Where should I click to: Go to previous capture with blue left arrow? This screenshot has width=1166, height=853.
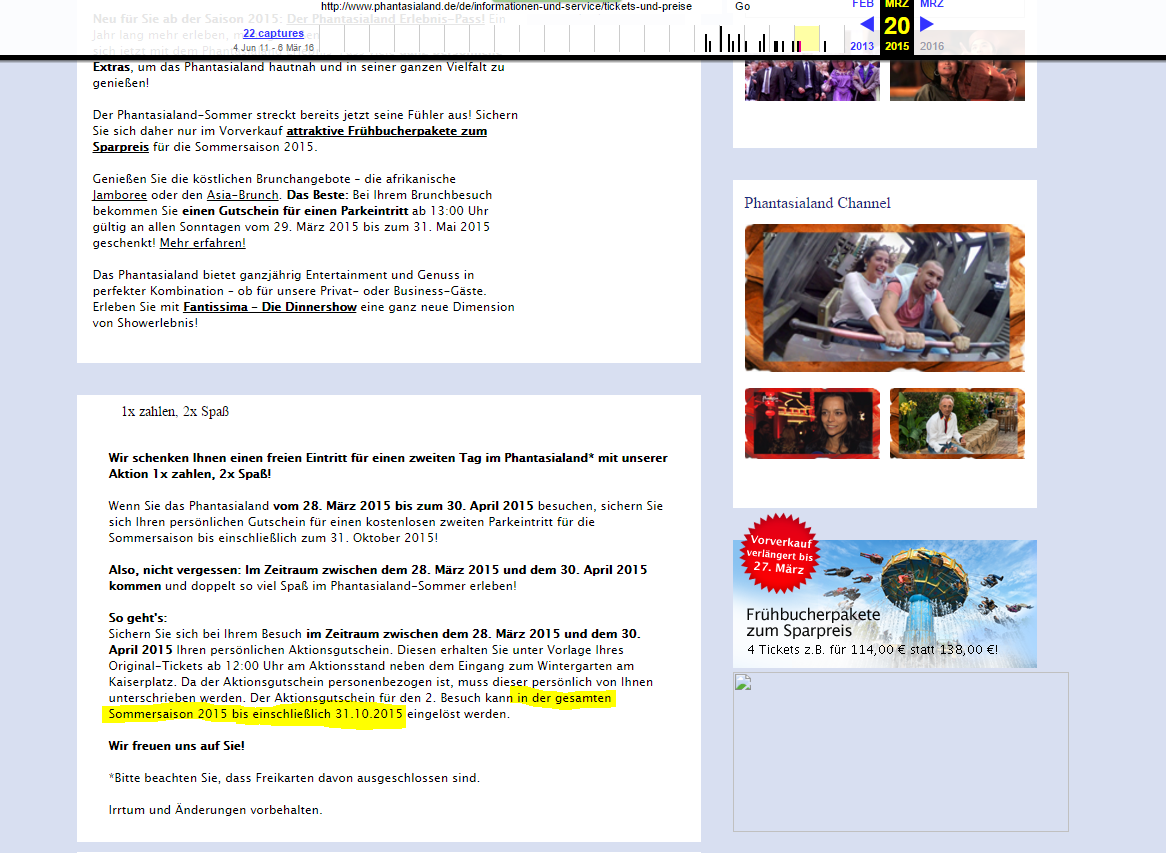click(866, 24)
